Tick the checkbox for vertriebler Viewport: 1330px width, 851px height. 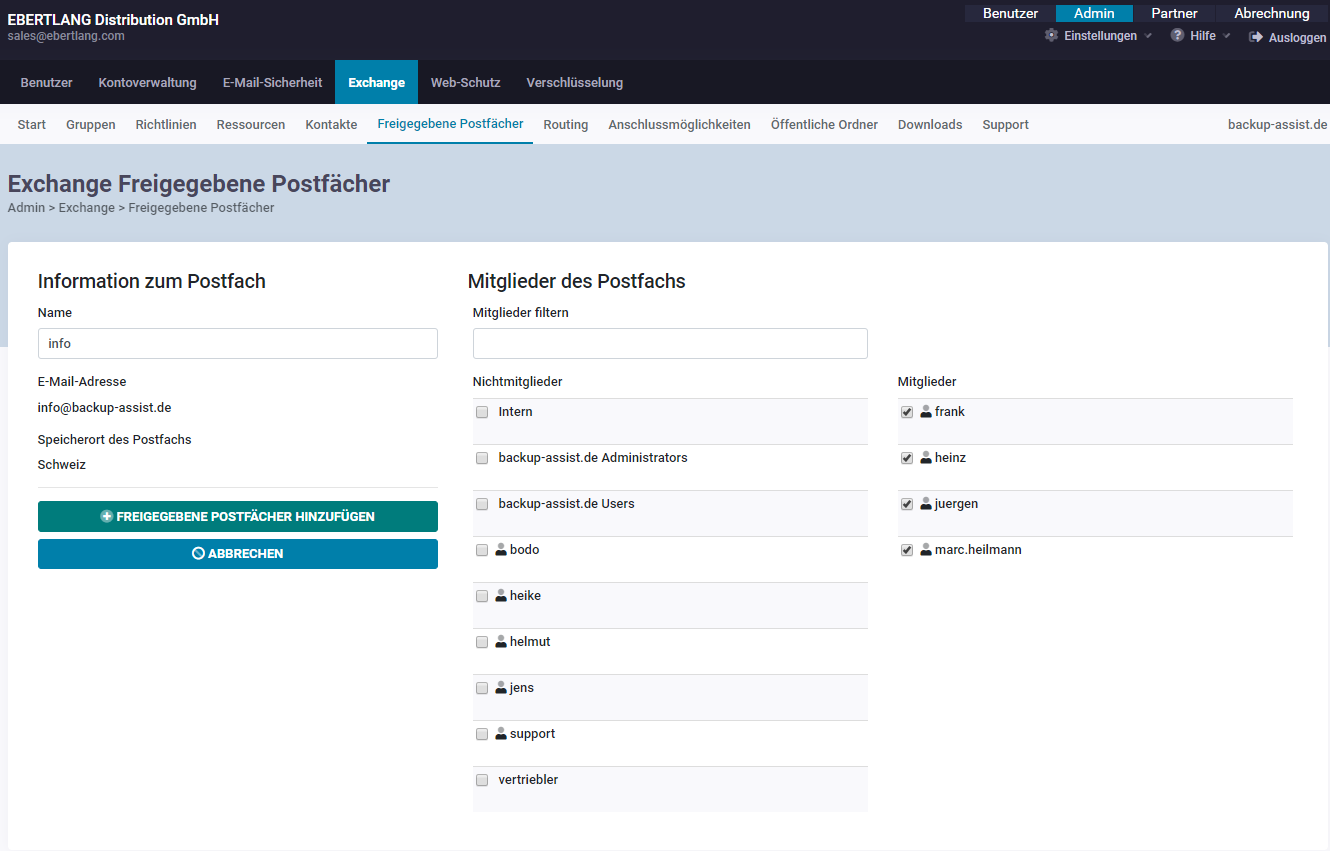pyautogui.click(x=482, y=780)
